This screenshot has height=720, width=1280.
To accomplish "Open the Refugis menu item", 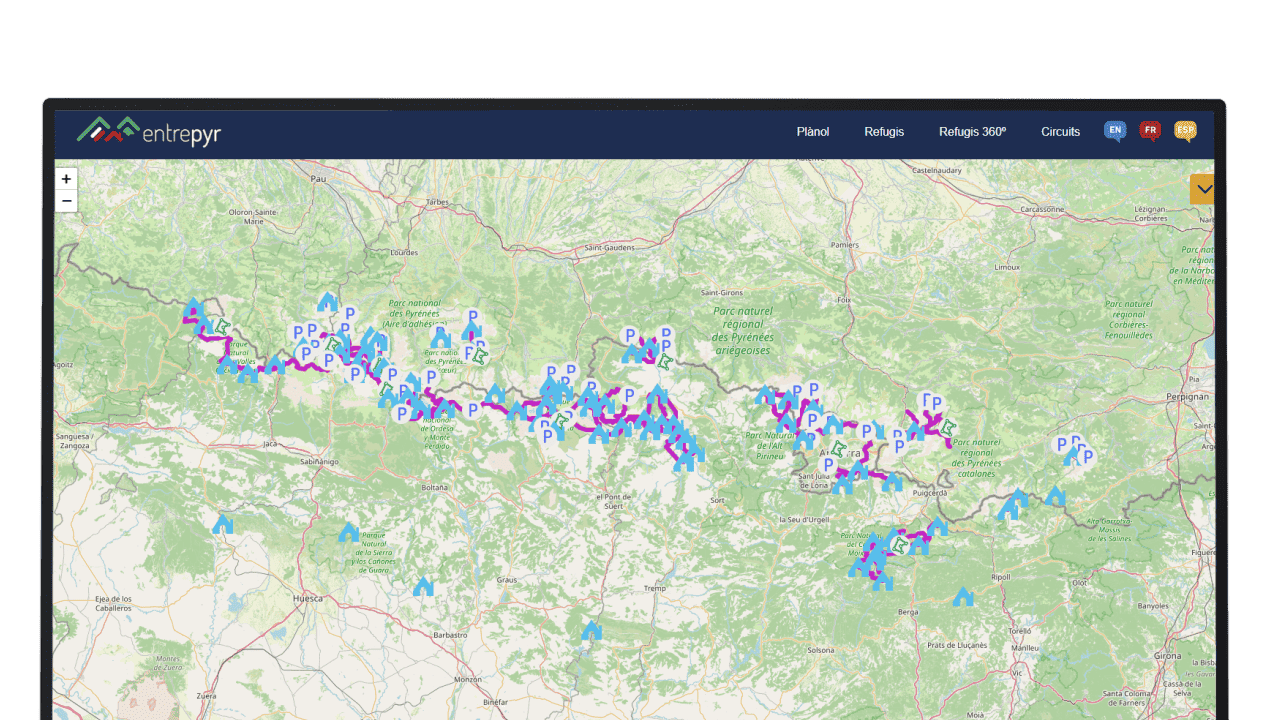I will 884,131.
